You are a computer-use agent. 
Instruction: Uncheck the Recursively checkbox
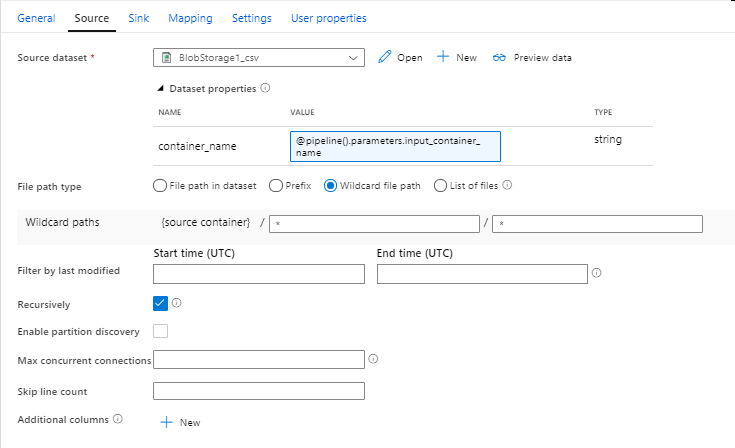160,302
